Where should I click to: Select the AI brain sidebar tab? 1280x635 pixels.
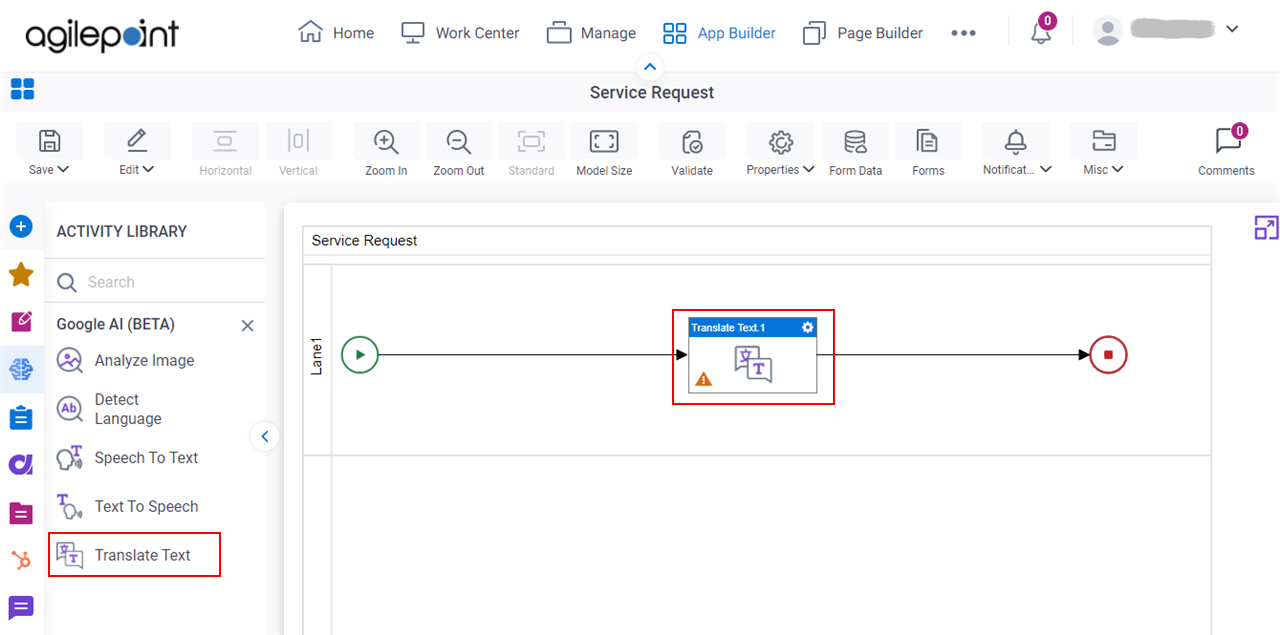point(21,370)
